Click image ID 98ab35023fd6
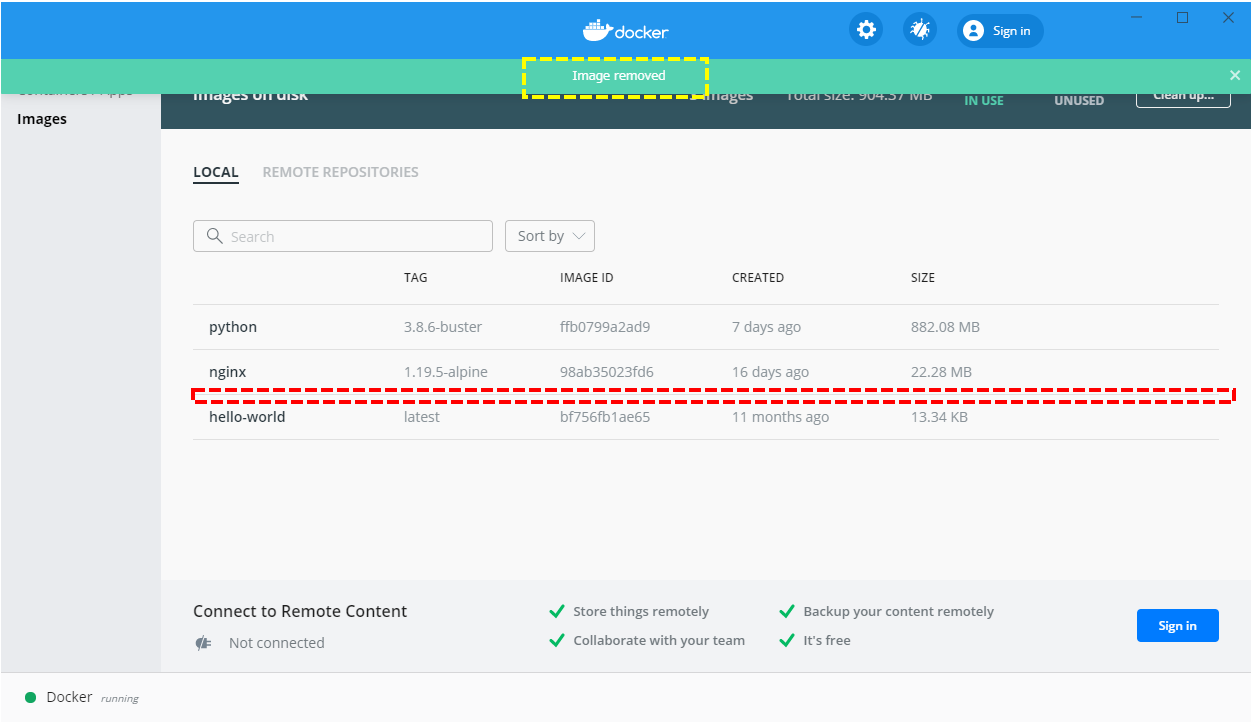This screenshot has width=1252, height=722. click(607, 372)
